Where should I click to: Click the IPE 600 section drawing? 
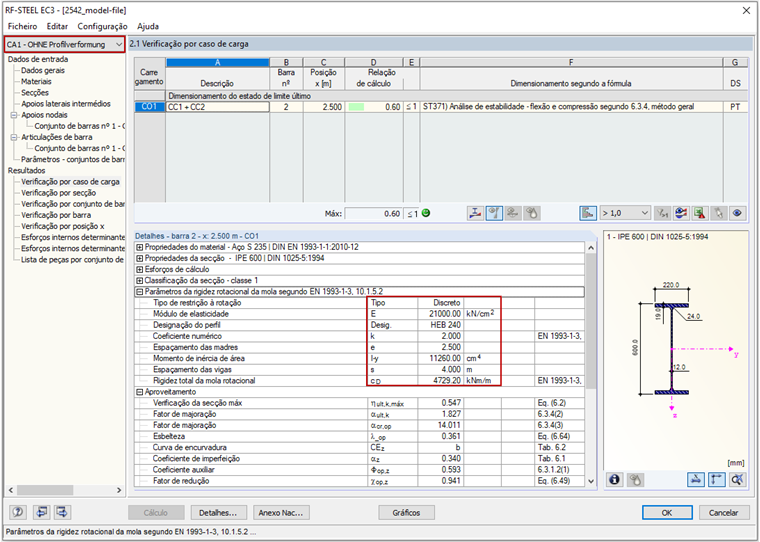(x=672, y=348)
